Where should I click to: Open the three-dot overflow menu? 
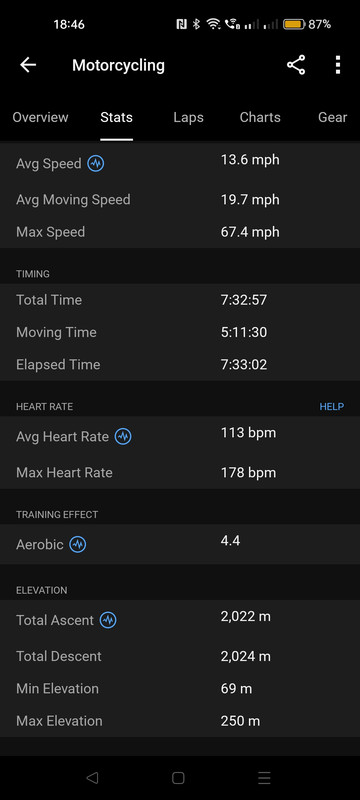(338, 65)
